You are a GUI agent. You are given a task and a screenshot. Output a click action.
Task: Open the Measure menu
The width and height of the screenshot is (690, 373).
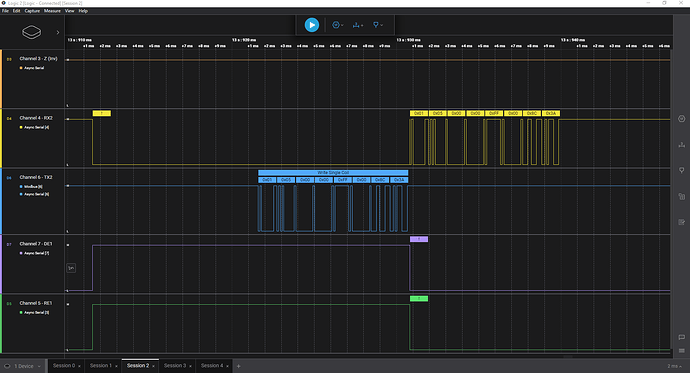[52, 11]
